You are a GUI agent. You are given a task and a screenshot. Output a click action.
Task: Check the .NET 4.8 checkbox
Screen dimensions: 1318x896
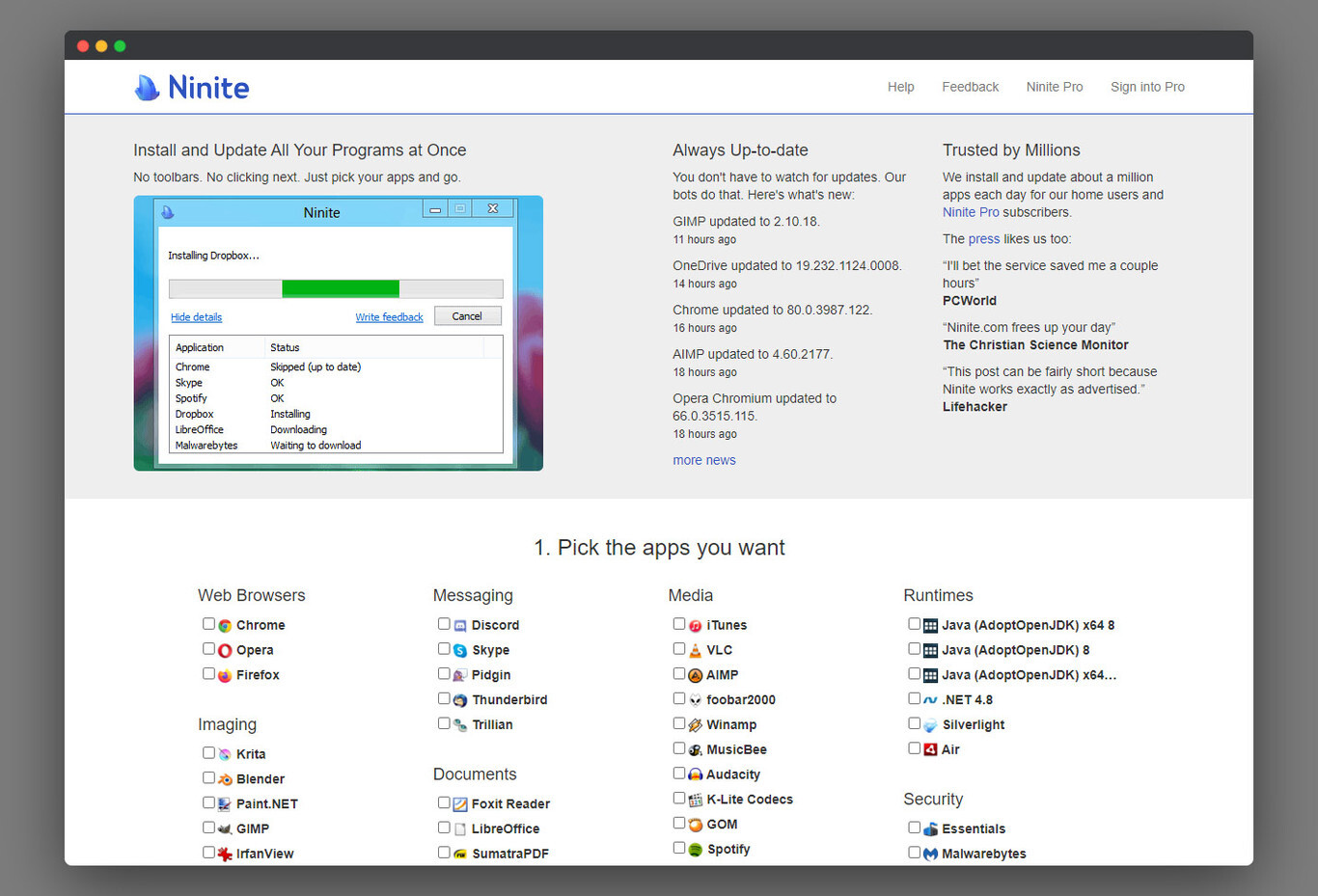pos(914,697)
